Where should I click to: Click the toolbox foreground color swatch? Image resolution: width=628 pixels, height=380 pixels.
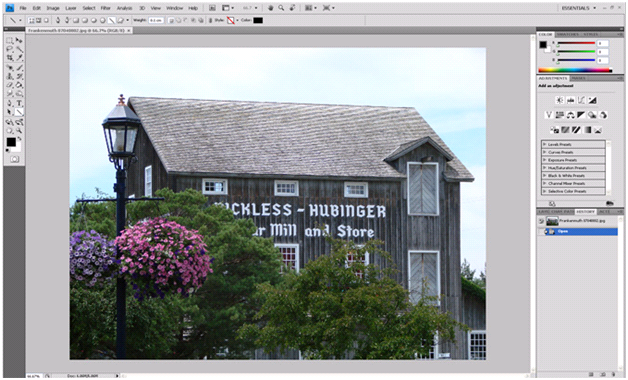[11, 142]
